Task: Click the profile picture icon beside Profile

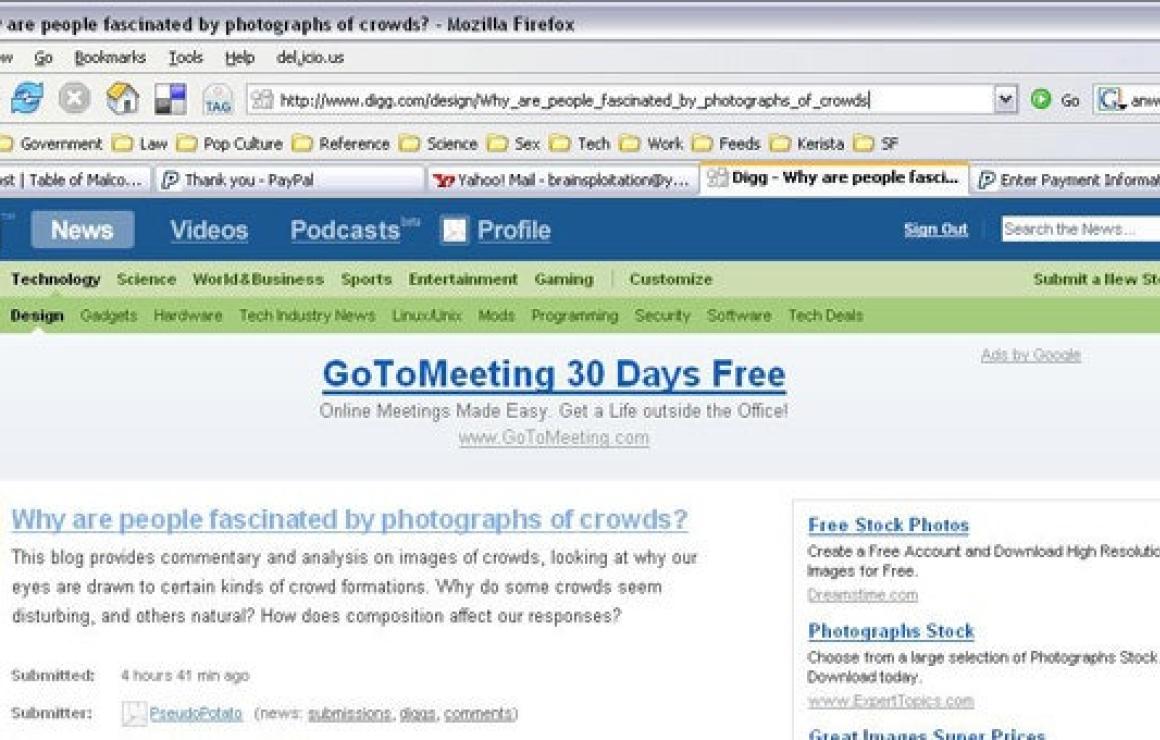Action: (454, 230)
